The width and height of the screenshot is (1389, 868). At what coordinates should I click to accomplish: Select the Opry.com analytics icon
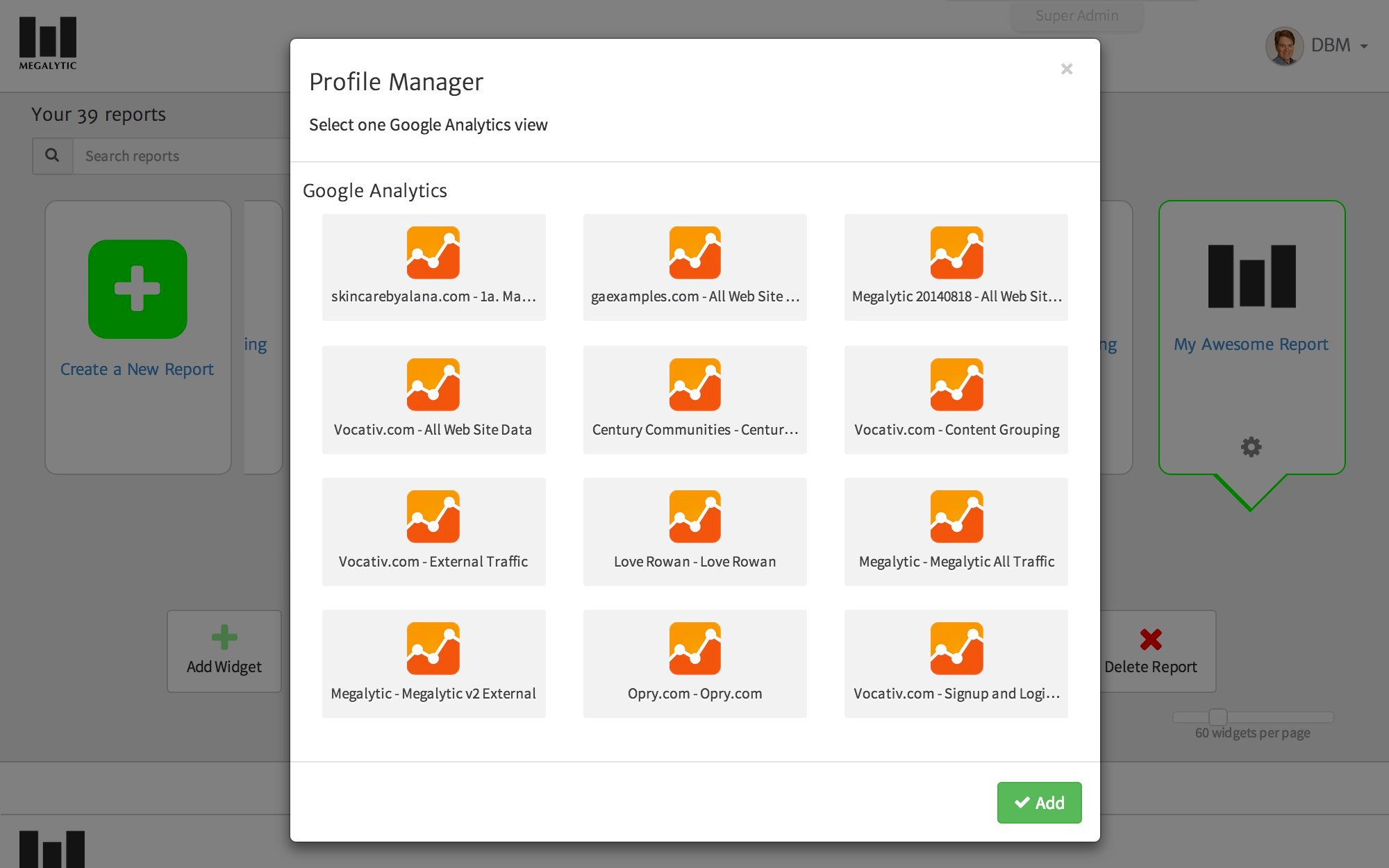(695, 649)
